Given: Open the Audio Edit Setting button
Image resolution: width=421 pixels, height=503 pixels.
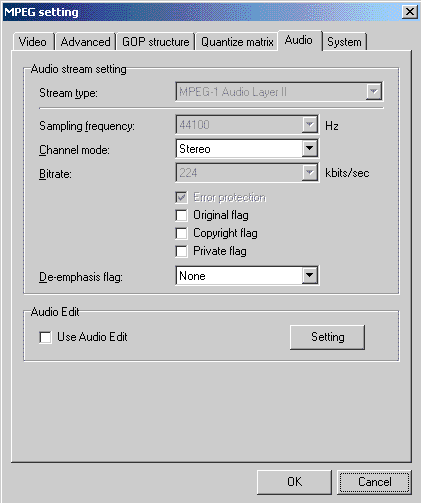Looking at the screenshot, I should [x=327, y=337].
